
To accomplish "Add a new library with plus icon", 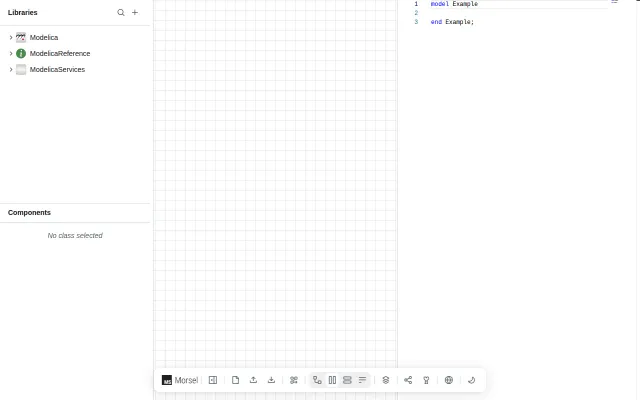I will 135,13.
